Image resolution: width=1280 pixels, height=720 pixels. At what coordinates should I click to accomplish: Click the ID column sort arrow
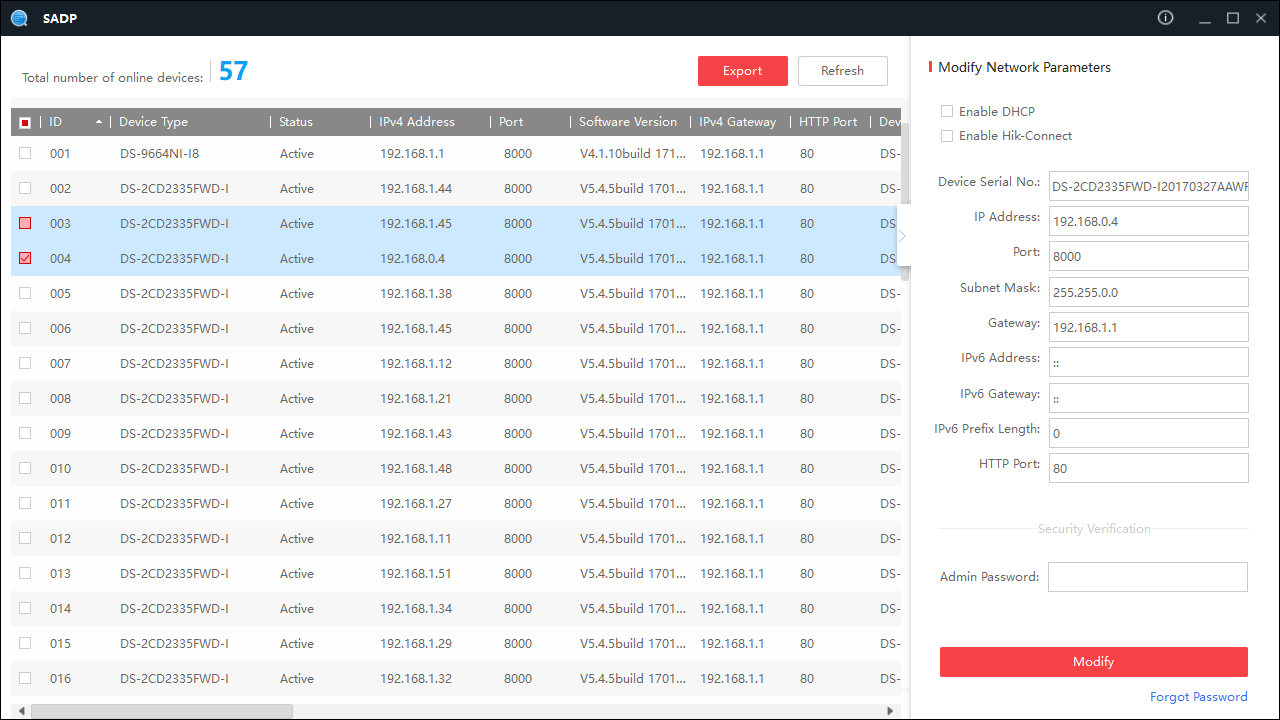(x=99, y=122)
